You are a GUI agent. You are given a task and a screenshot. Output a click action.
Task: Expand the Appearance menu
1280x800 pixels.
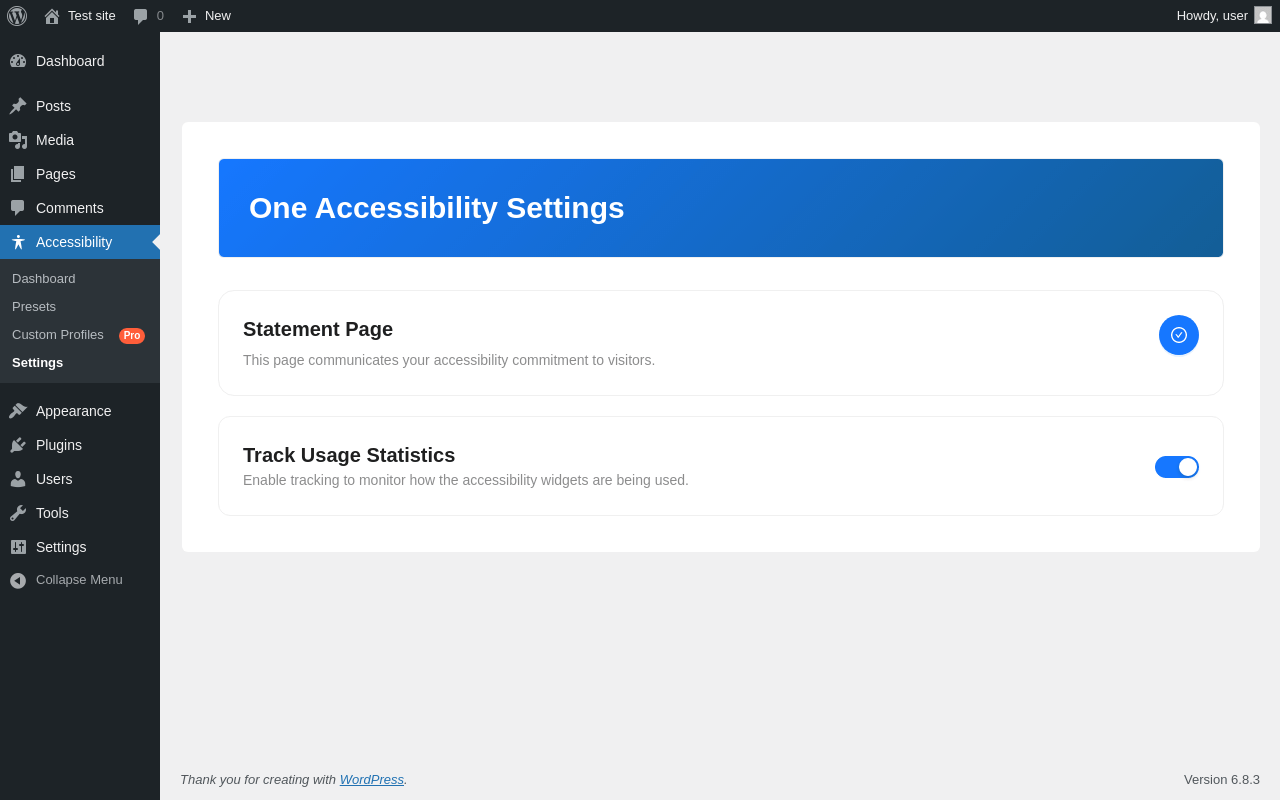[80, 411]
